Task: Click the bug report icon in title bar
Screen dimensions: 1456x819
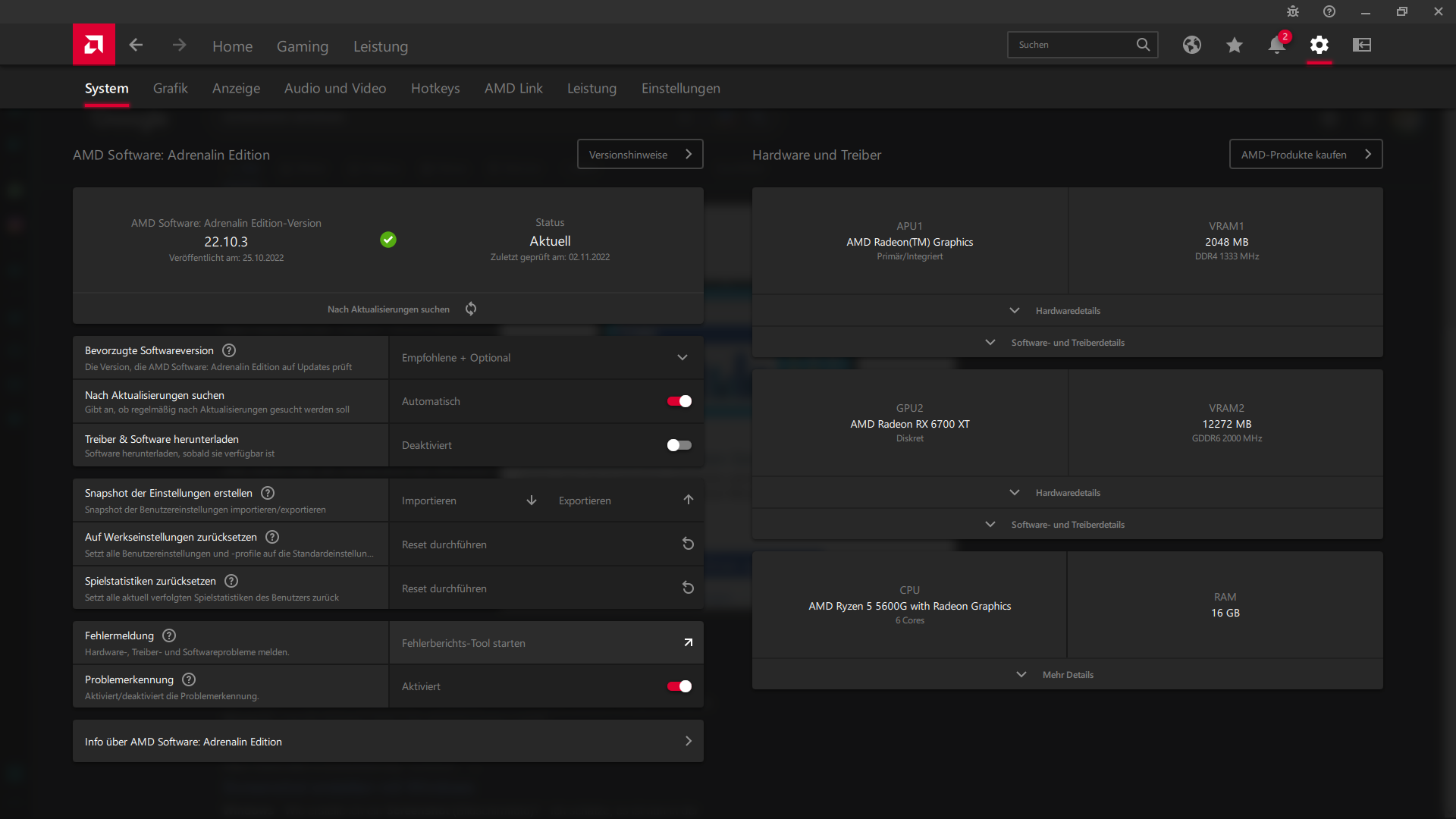Action: [1293, 11]
